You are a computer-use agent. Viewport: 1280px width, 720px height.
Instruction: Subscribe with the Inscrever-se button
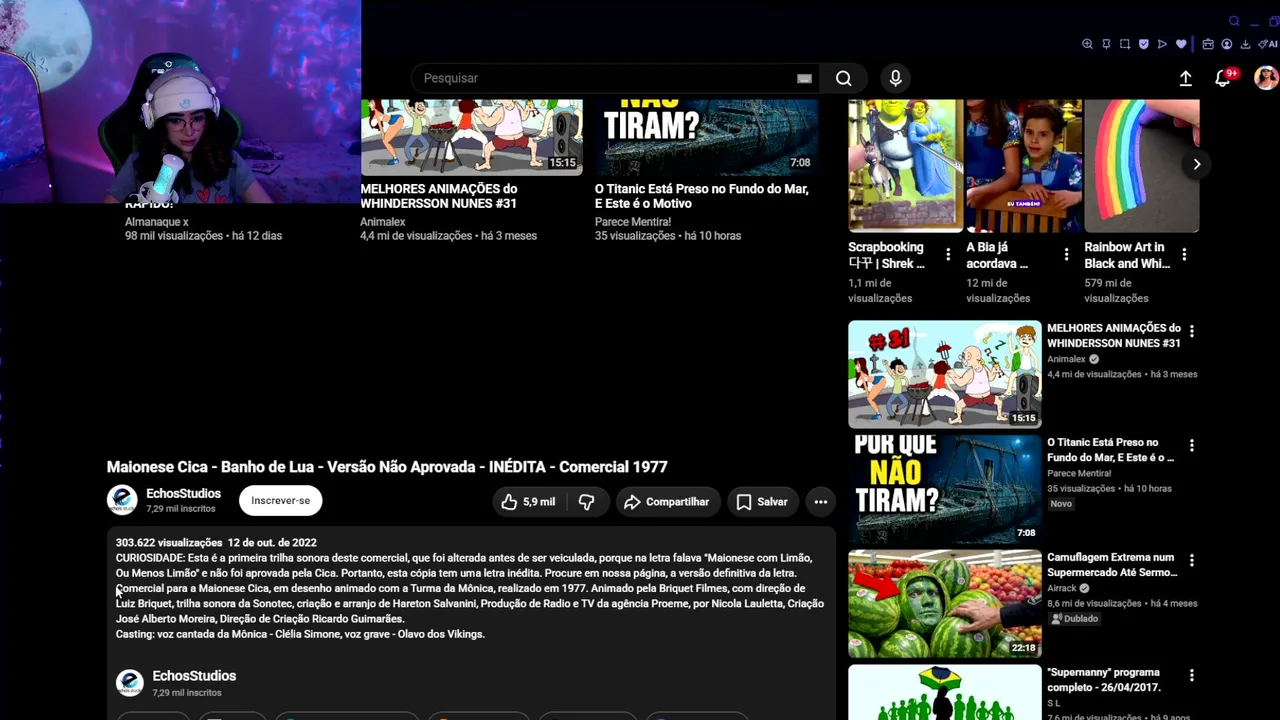coord(280,500)
